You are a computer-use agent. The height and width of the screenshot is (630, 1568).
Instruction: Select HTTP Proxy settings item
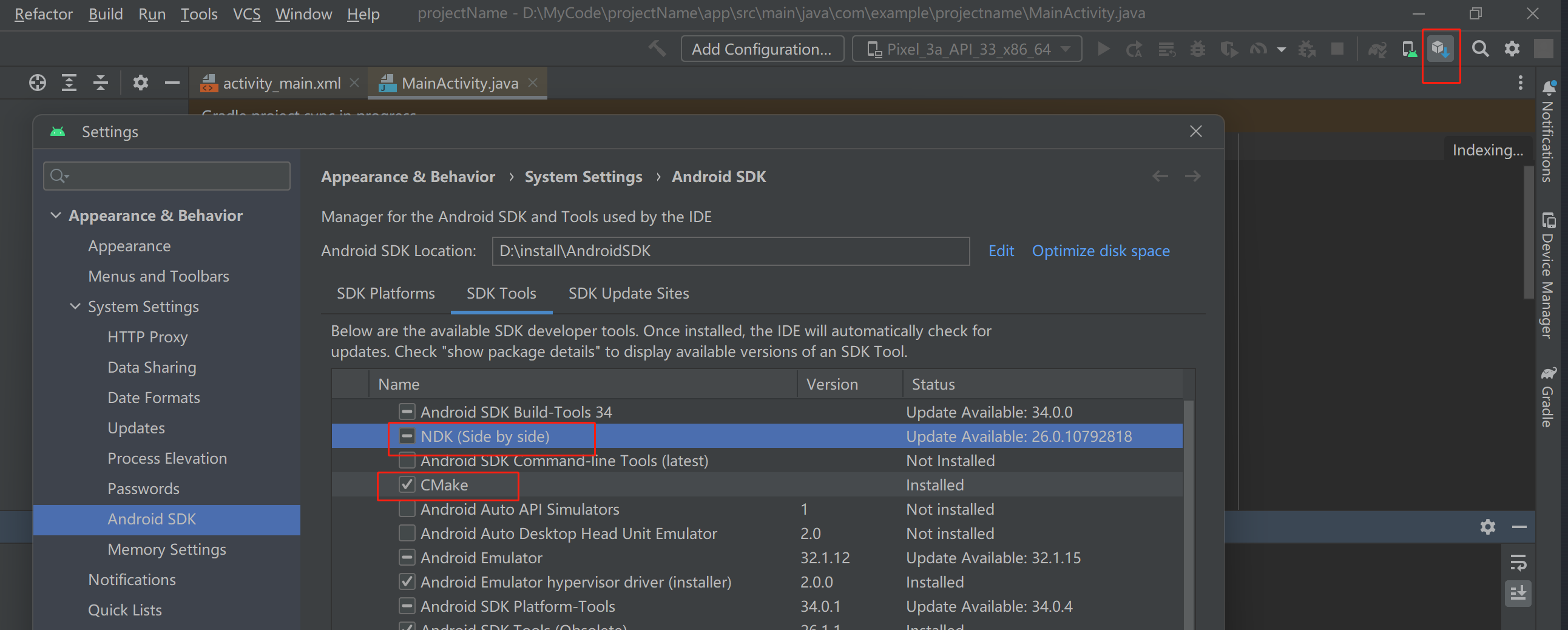click(x=148, y=337)
